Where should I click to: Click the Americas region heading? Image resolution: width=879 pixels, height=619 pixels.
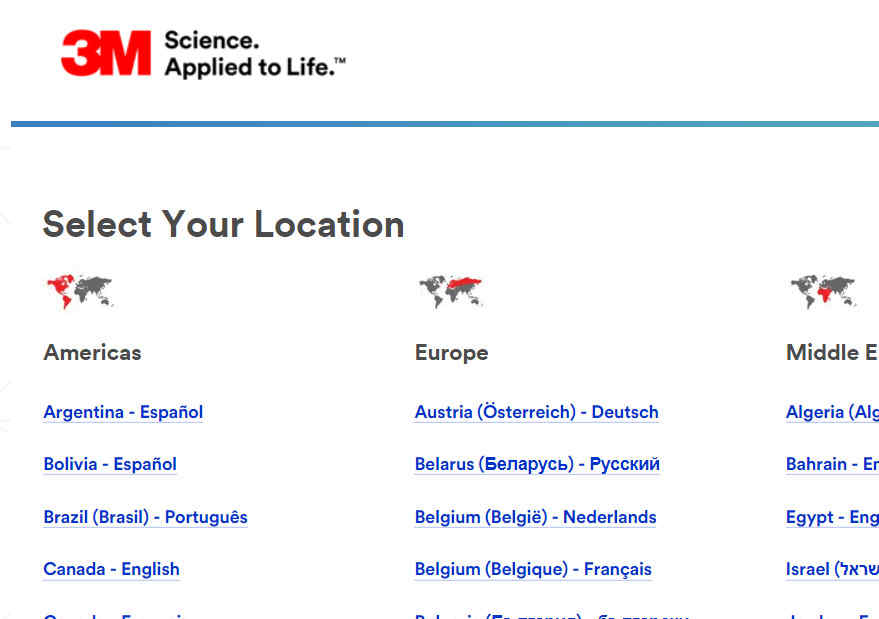click(x=92, y=352)
